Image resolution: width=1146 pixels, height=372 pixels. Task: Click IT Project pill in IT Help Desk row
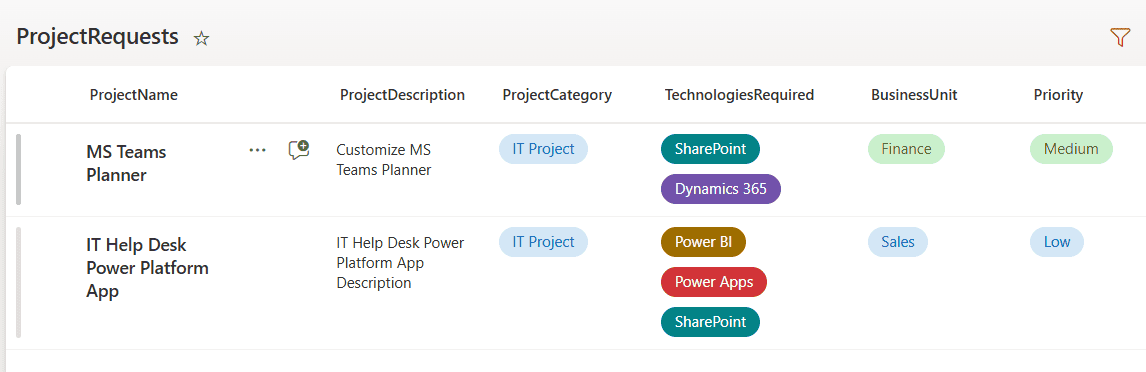(543, 242)
